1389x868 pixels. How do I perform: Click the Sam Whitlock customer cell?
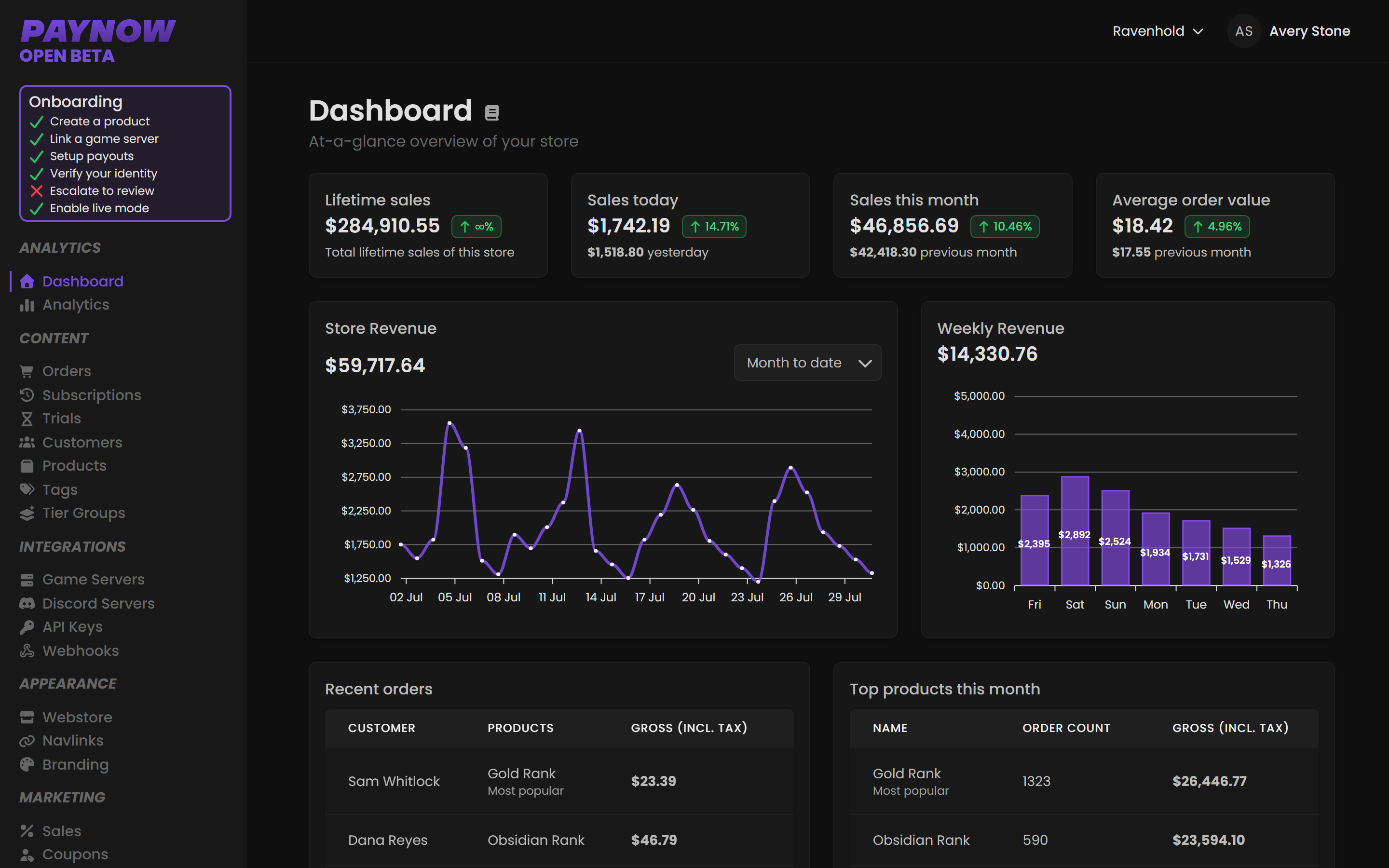(x=394, y=781)
